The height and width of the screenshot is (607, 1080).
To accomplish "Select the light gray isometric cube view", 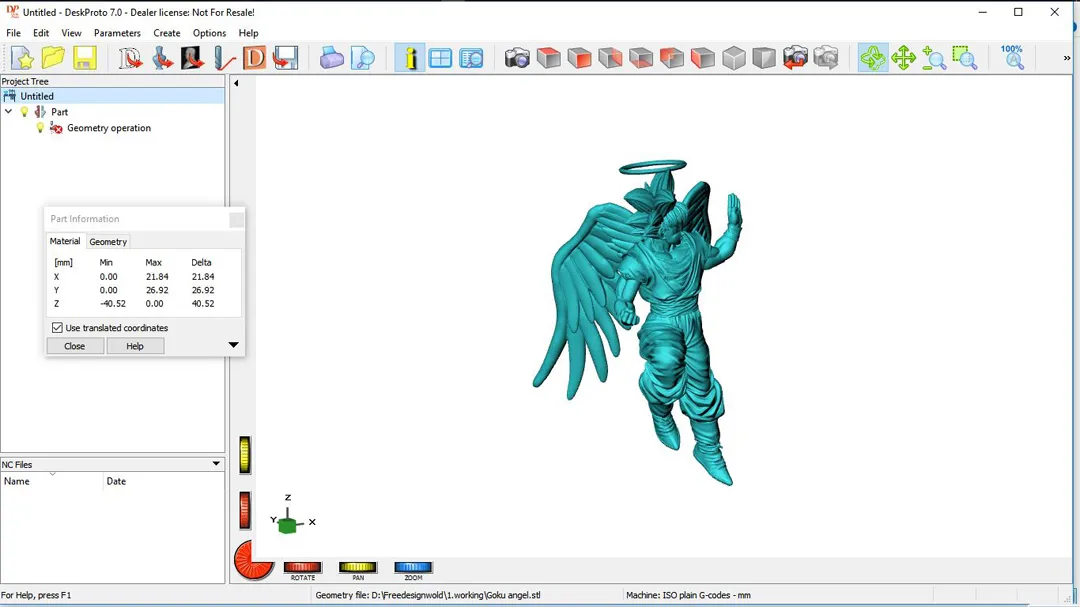I will (734, 58).
